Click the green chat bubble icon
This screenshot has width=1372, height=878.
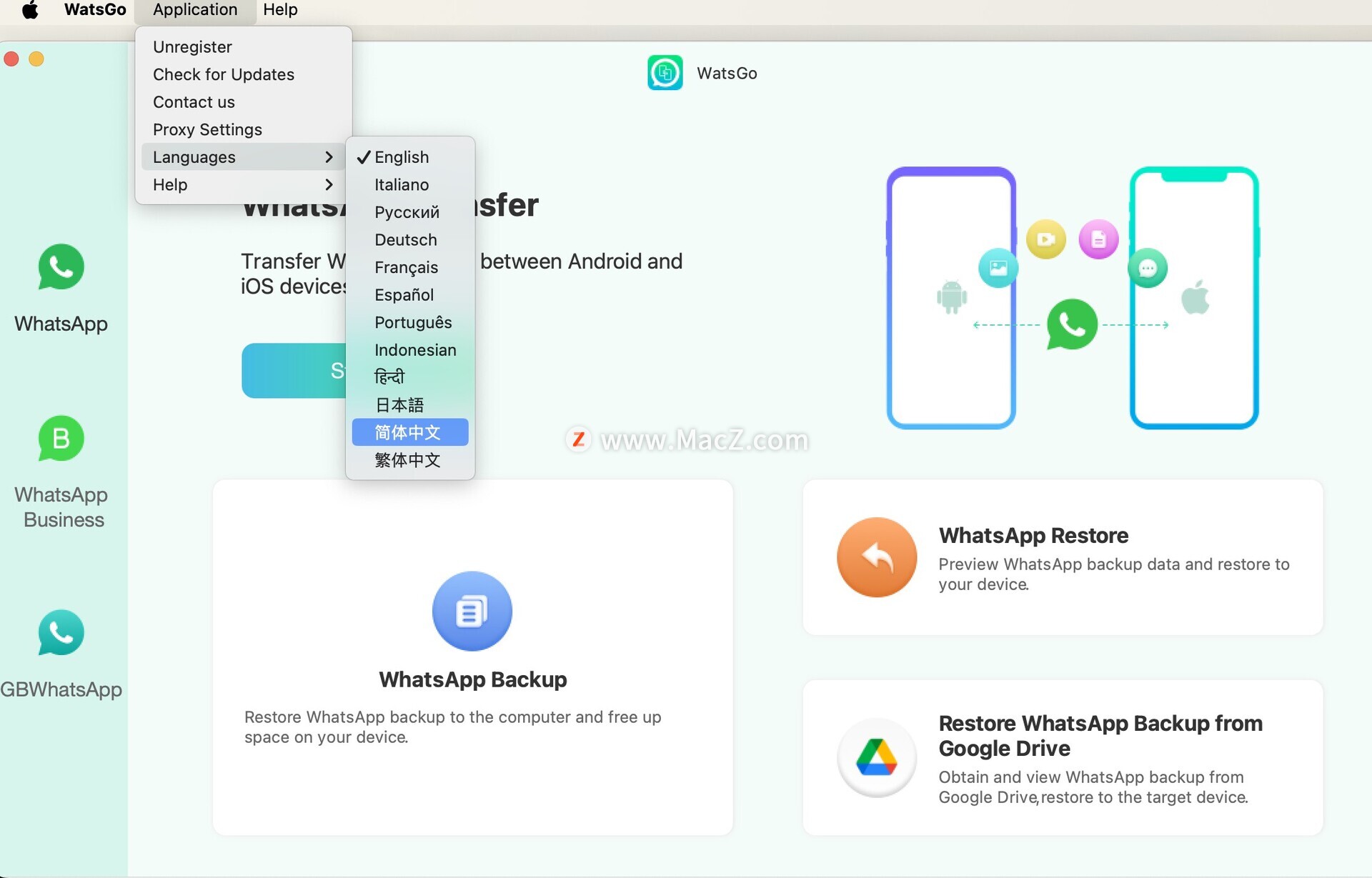click(1148, 268)
